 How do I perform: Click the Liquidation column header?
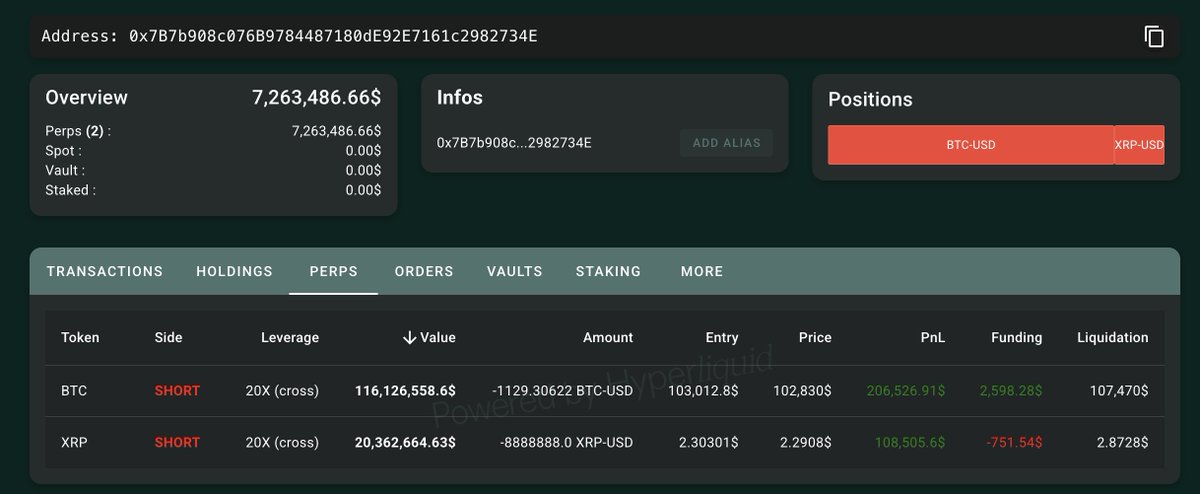[1112, 338]
